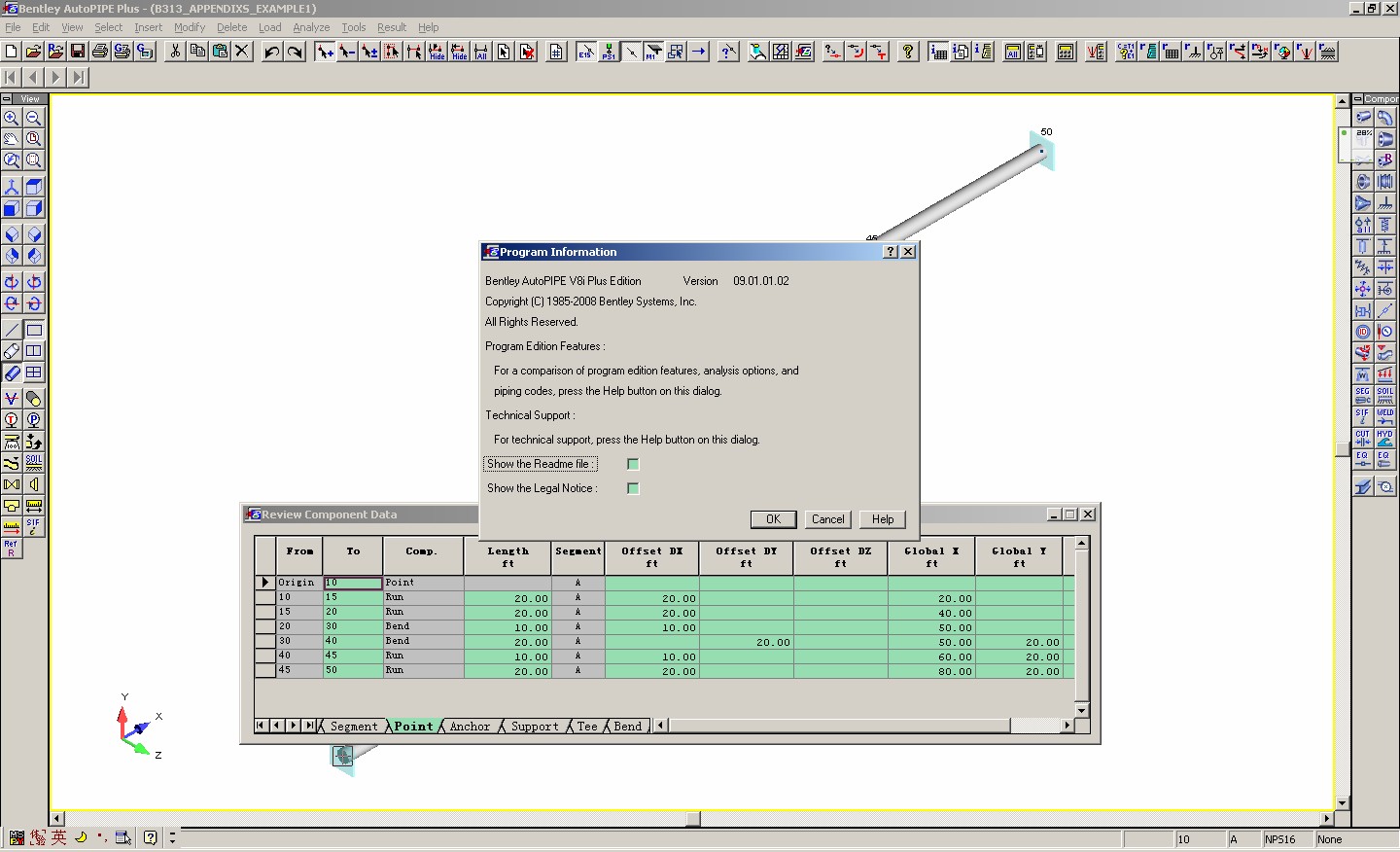Image resolution: width=1400 pixels, height=852 pixels.
Task: Open the Insert menu
Action: (x=148, y=27)
